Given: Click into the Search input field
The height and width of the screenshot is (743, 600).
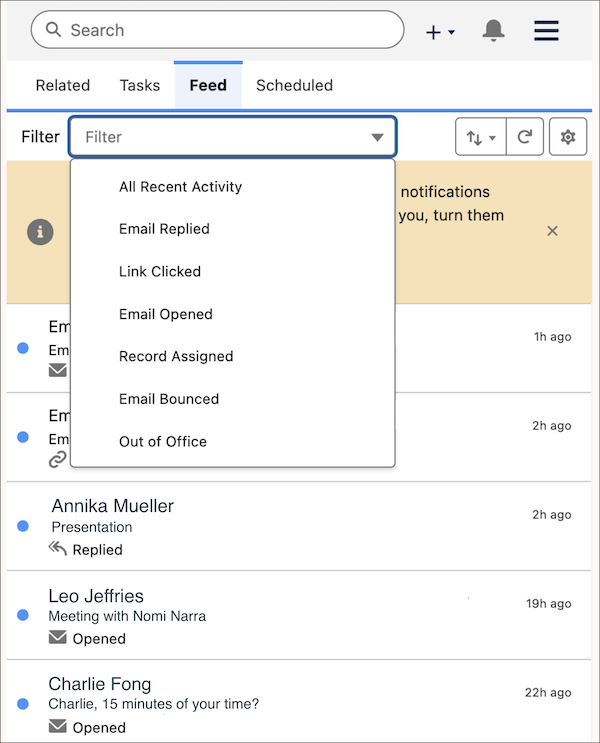Looking at the screenshot, I should coord(218,30).
